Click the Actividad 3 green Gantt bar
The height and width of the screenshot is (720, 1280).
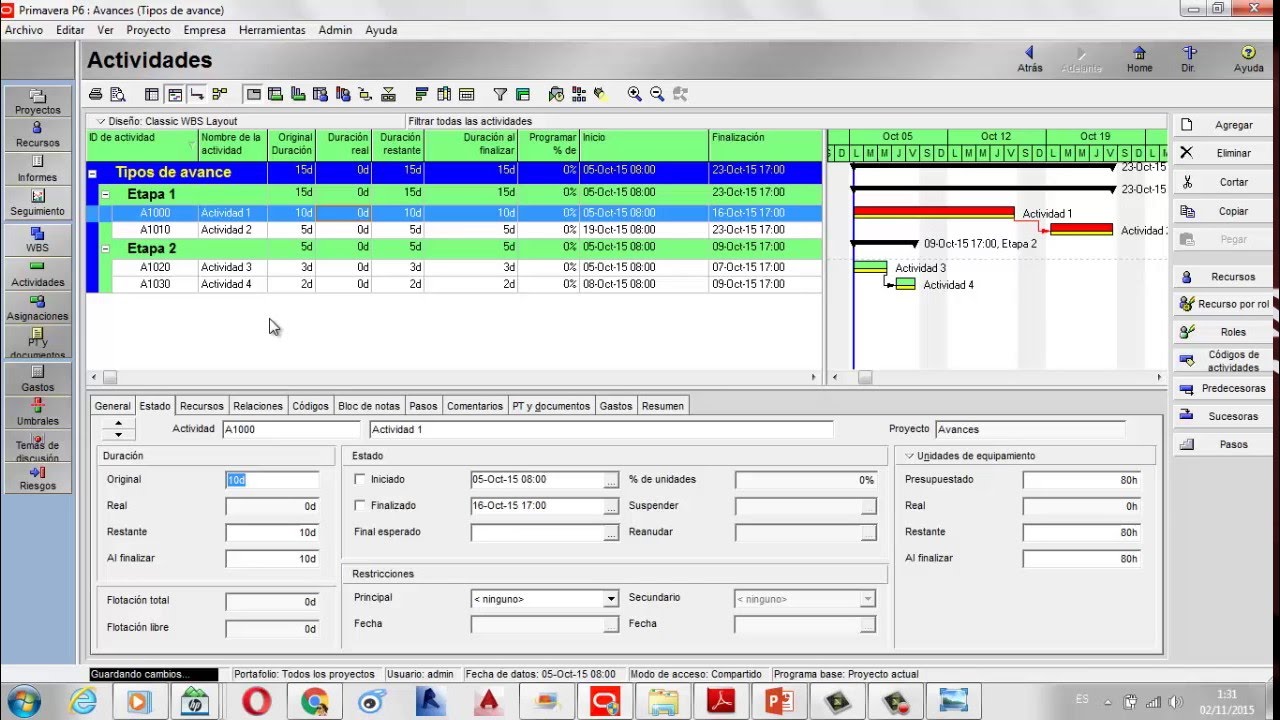coord(870,267)
